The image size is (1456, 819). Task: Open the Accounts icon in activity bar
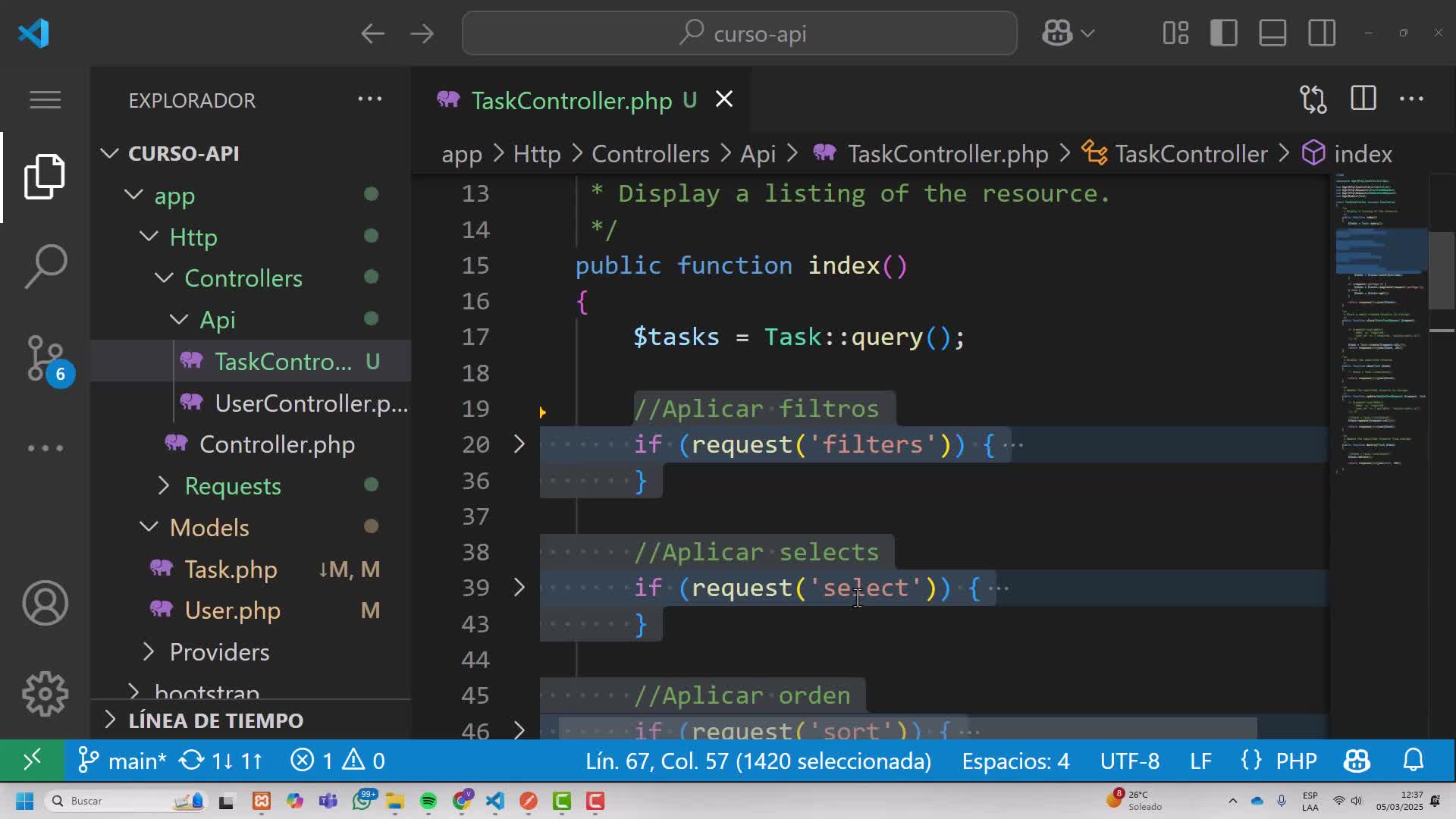pyautogui.click(x=45, y=603)
